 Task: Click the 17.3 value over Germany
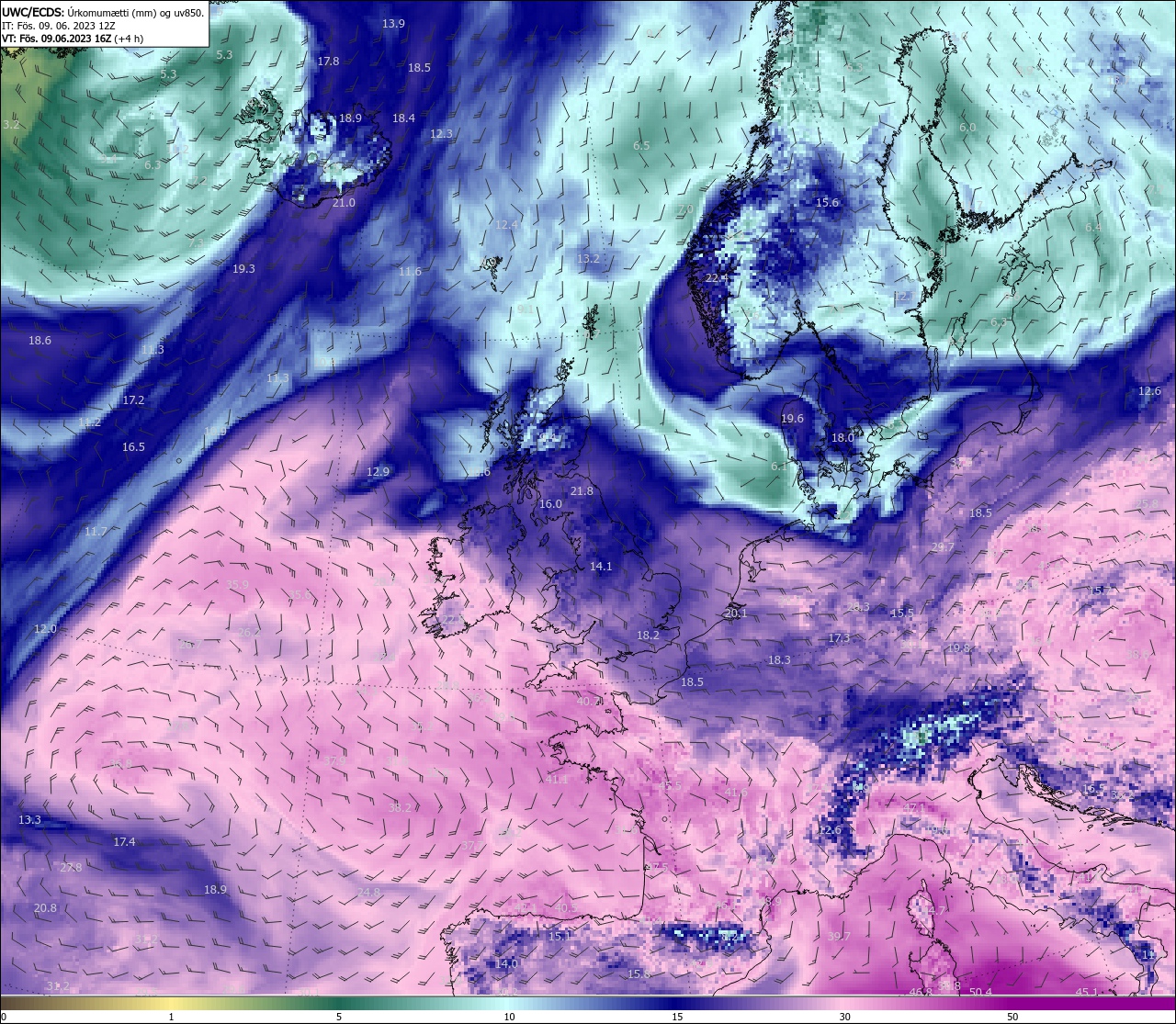pyautogui.click(x=839, y=638)
